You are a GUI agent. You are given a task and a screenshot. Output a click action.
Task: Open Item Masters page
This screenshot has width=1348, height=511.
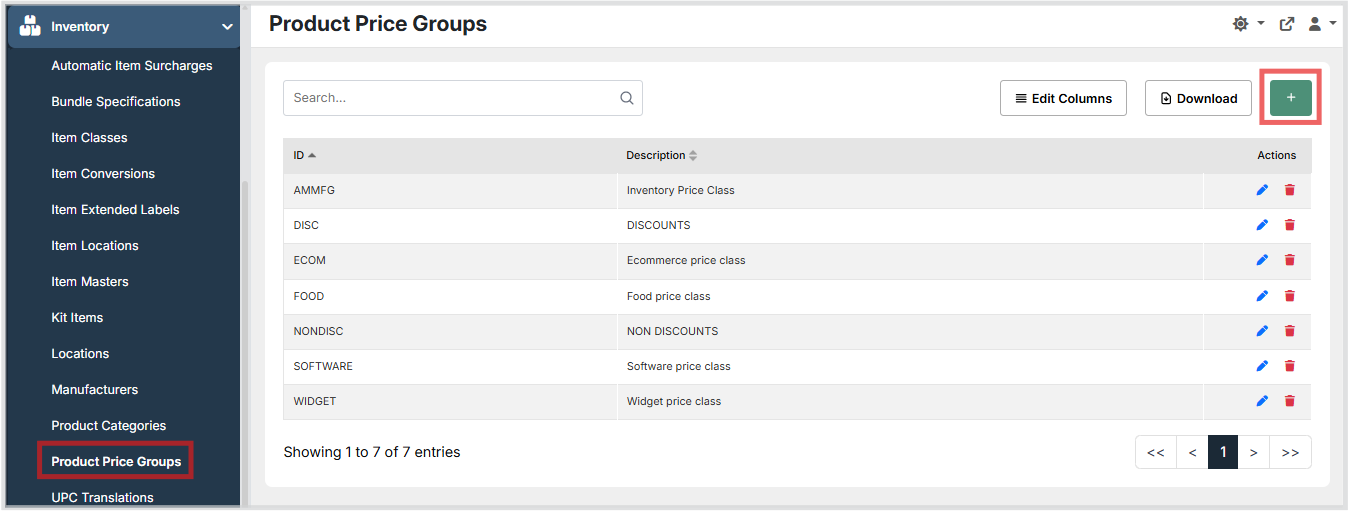[90, 282]
